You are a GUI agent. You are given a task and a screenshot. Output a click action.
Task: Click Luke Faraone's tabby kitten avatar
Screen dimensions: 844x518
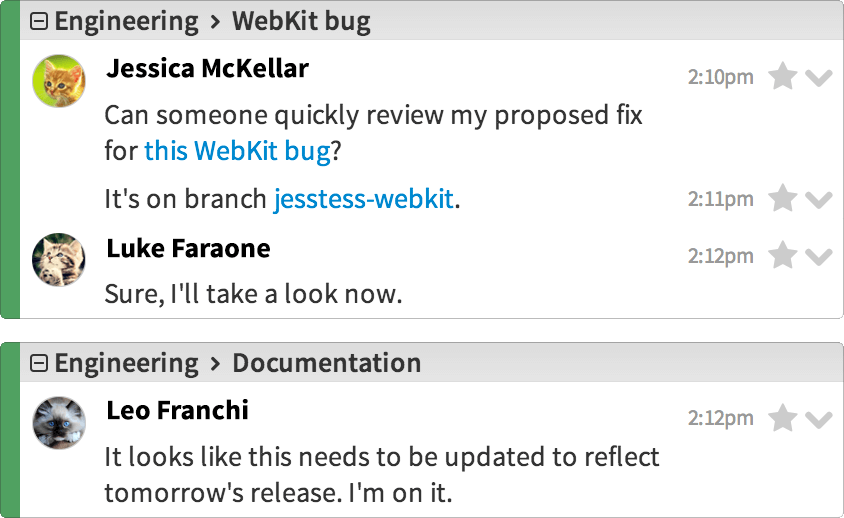point(59,260)
